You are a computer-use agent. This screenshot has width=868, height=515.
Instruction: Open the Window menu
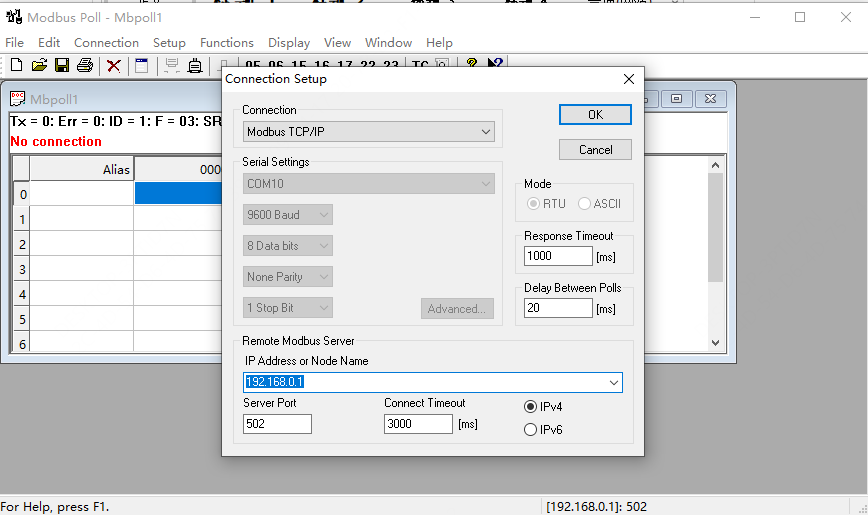(388, 43)
